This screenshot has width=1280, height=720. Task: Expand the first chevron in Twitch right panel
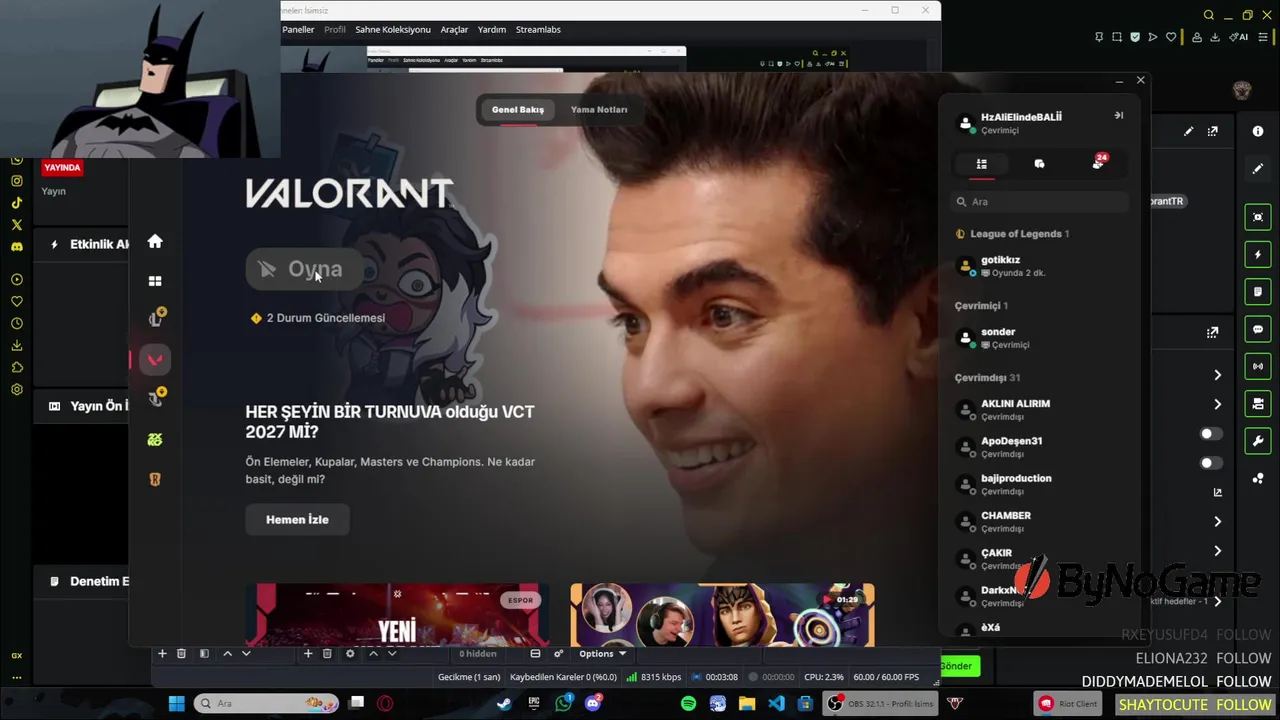[x=1217, y=375]
